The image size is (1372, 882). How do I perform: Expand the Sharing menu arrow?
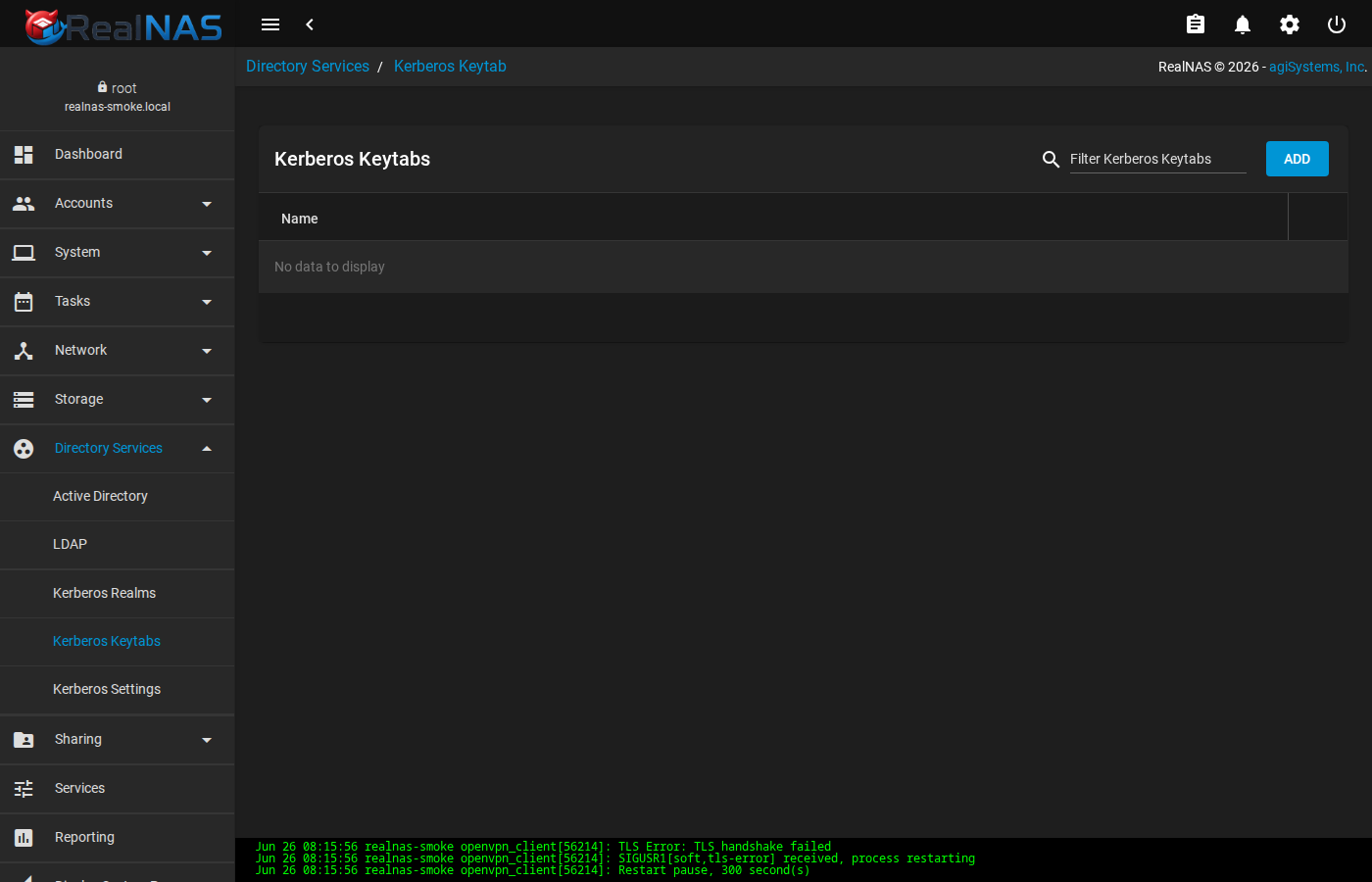click(207, 740)
